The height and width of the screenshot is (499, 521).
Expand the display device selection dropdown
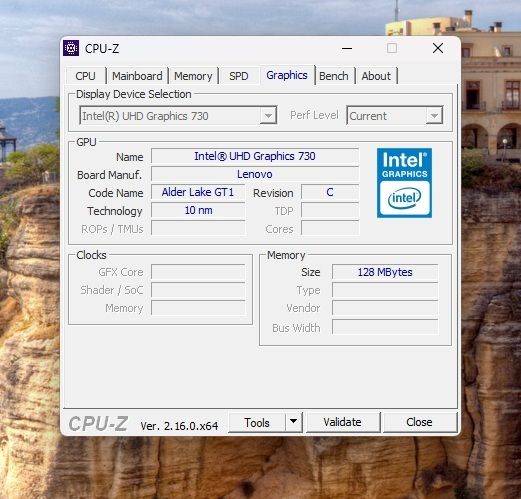[269, 116]
